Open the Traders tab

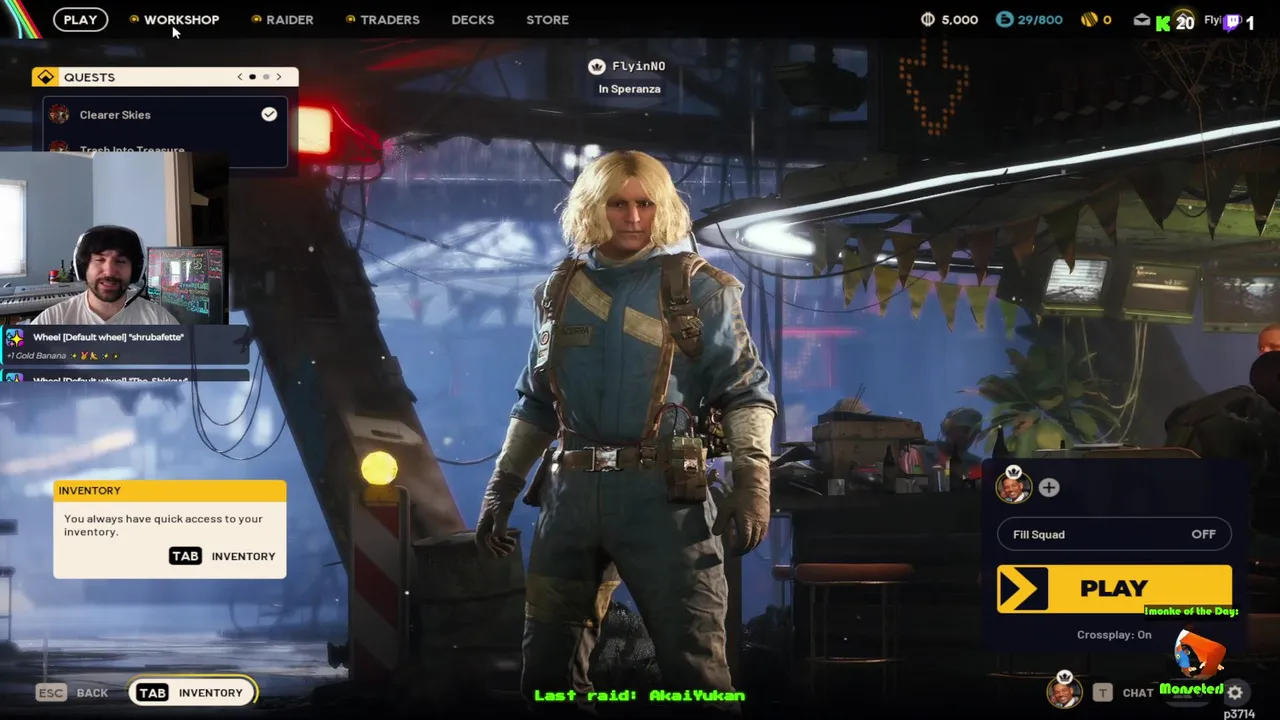389,19
